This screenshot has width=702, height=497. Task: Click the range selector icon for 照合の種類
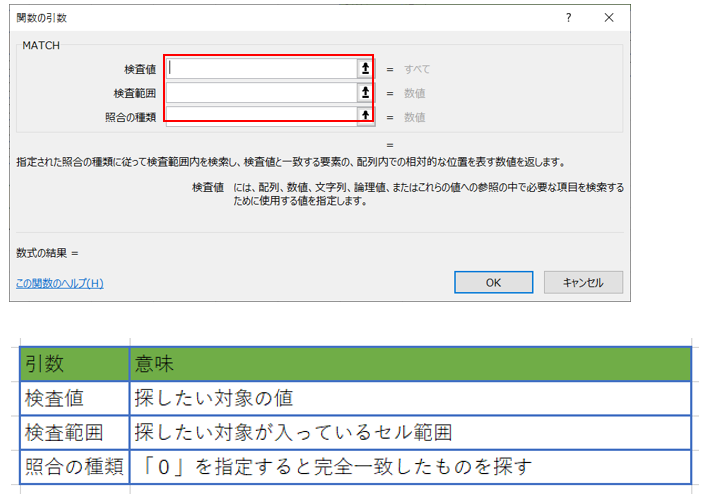point(365,116)
